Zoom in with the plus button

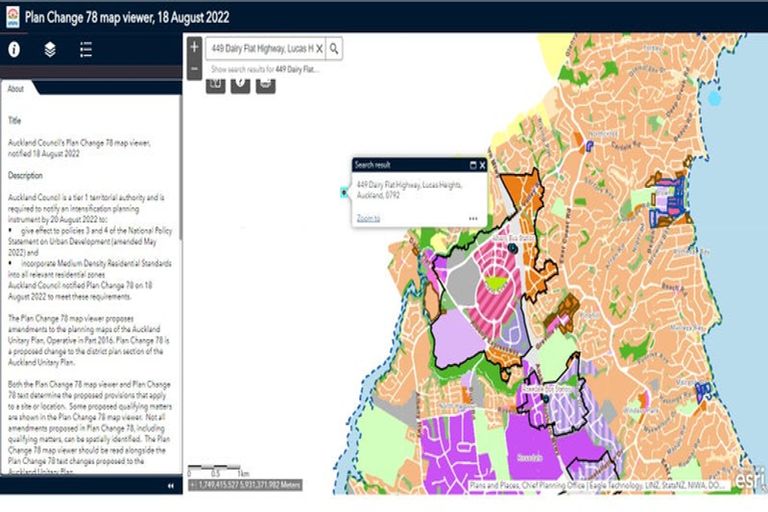[194, 46]
